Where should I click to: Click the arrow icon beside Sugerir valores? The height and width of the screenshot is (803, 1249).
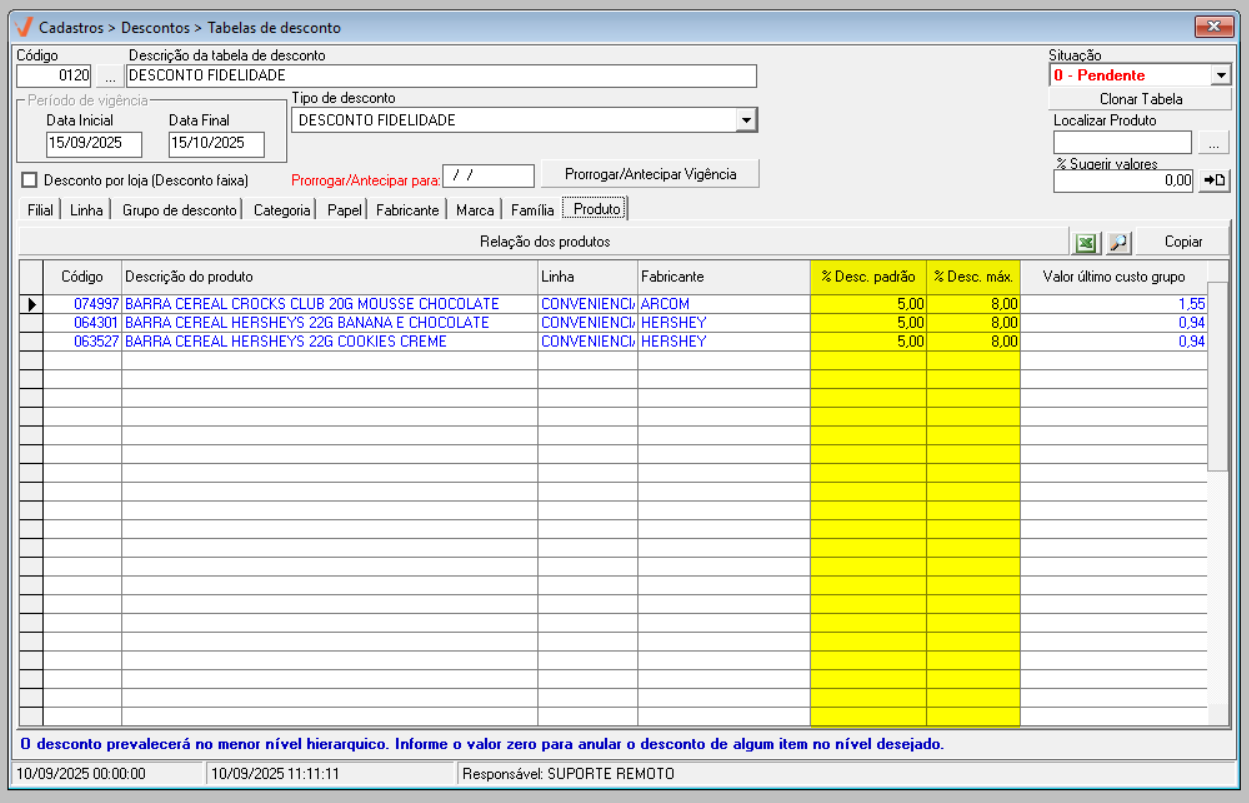pos(1214,180)
